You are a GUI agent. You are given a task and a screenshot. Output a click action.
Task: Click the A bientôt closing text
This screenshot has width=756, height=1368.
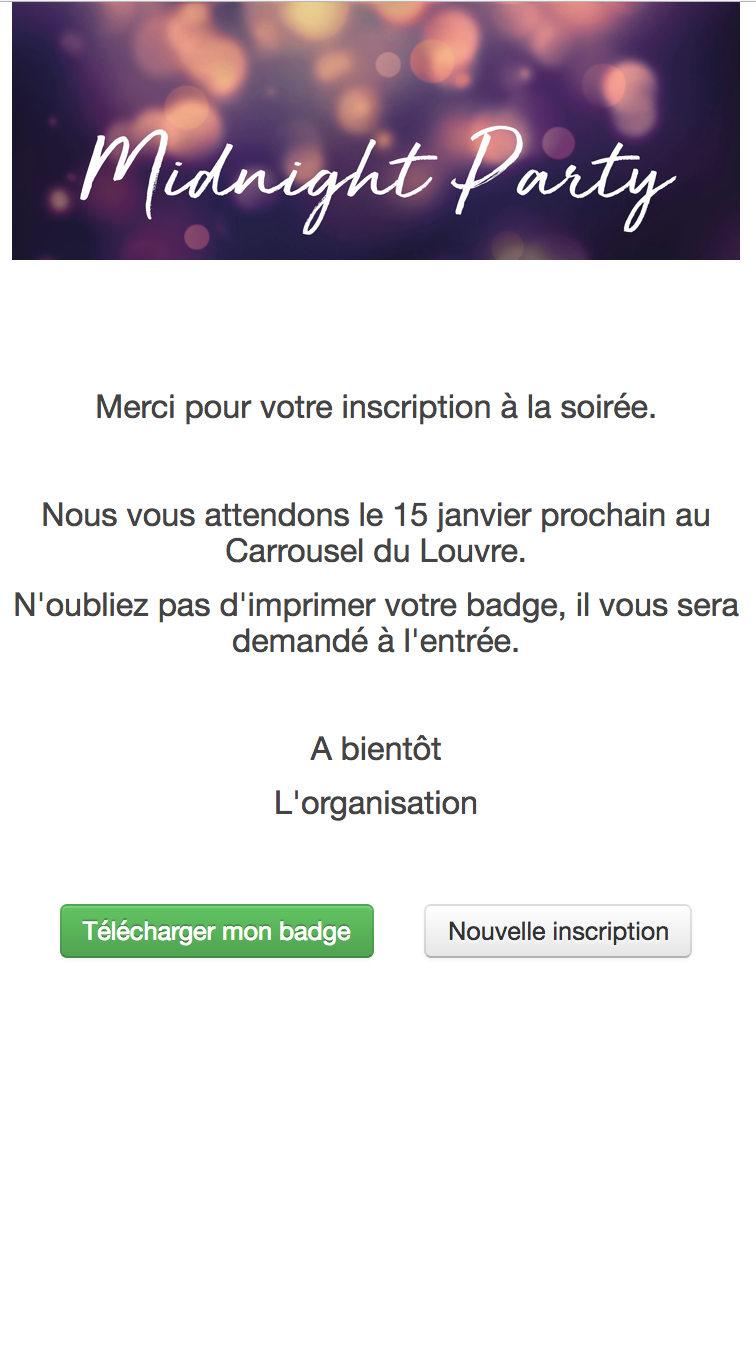click(x=376, y=749)
